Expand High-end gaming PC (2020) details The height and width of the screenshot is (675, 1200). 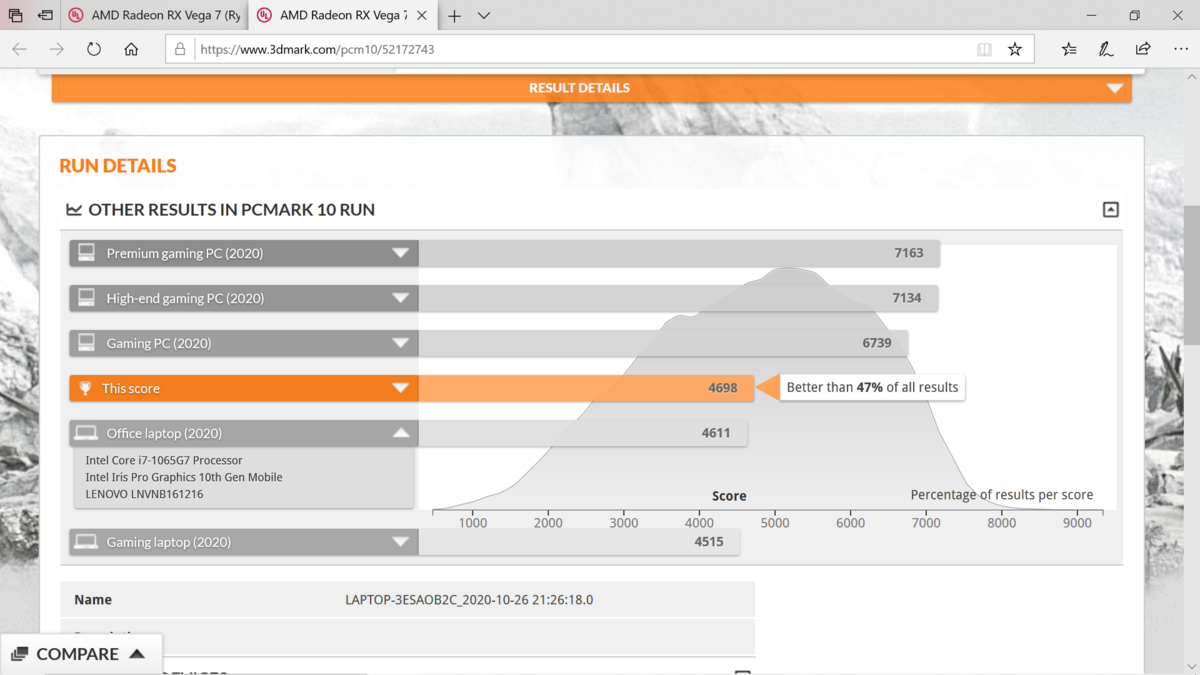[400, 298]
